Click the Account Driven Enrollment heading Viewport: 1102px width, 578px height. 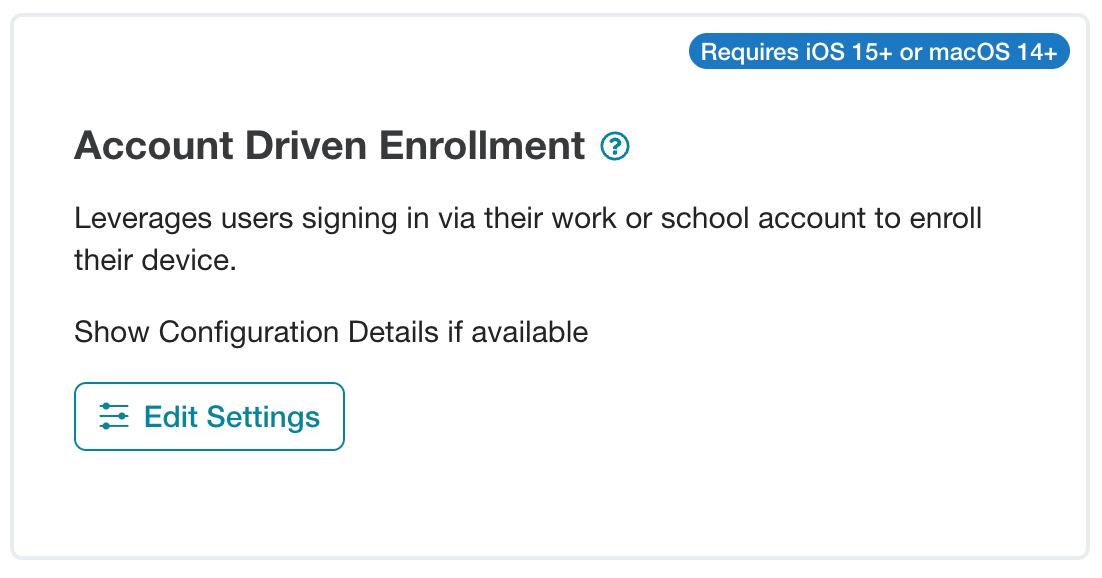click(x=330, y=146)
